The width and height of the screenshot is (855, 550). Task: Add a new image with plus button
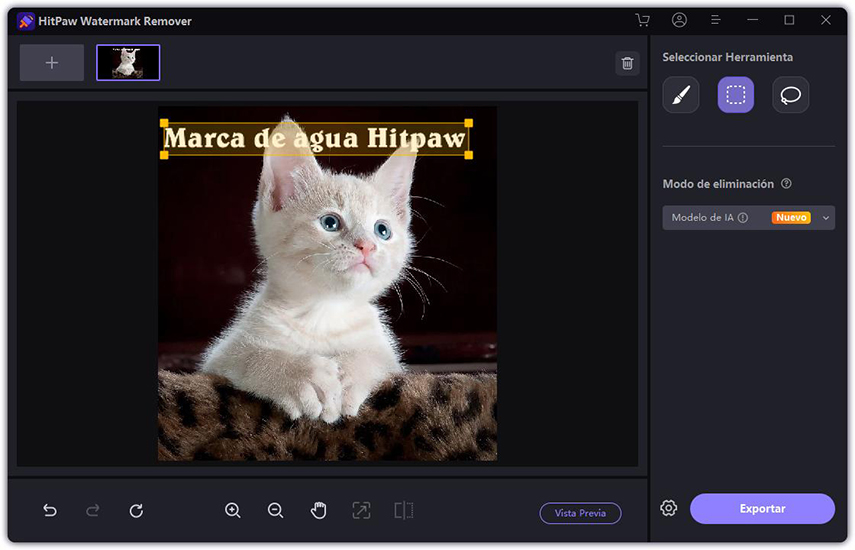pyautogui.click(x=52, y=63)
